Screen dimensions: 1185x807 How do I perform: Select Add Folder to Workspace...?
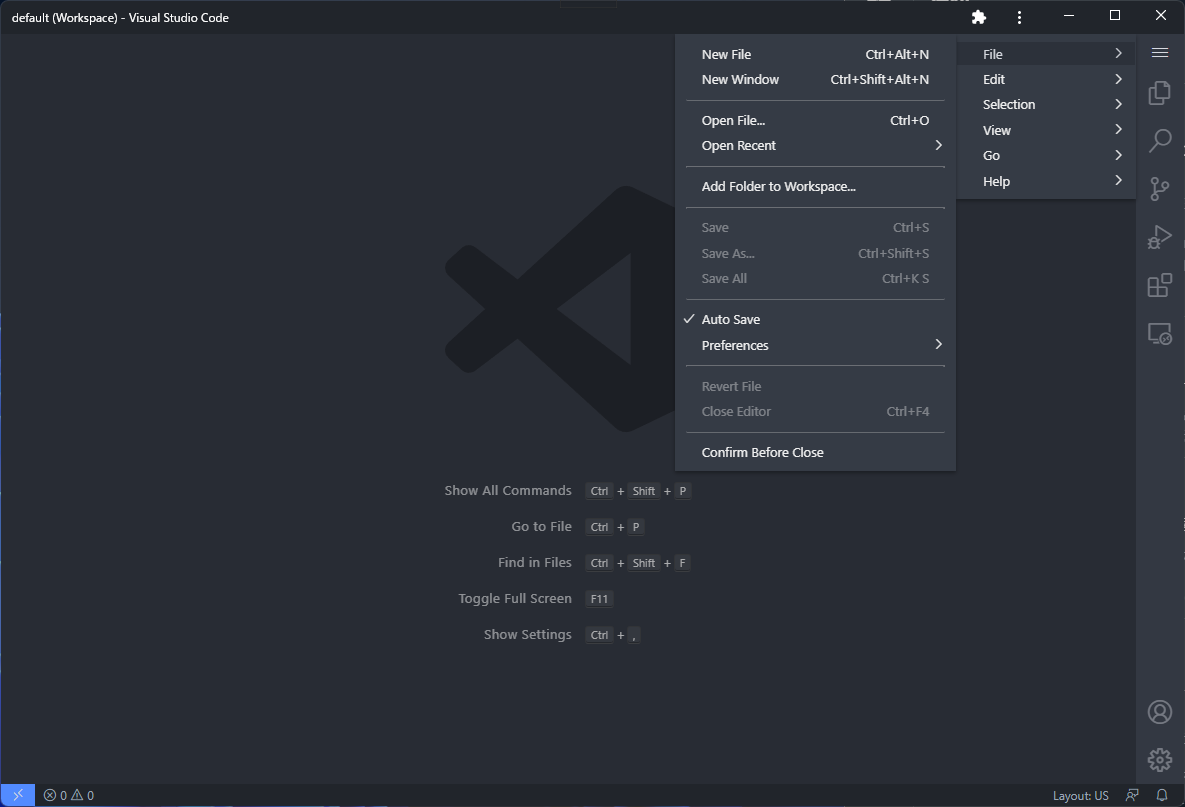(x=815, y=187)
